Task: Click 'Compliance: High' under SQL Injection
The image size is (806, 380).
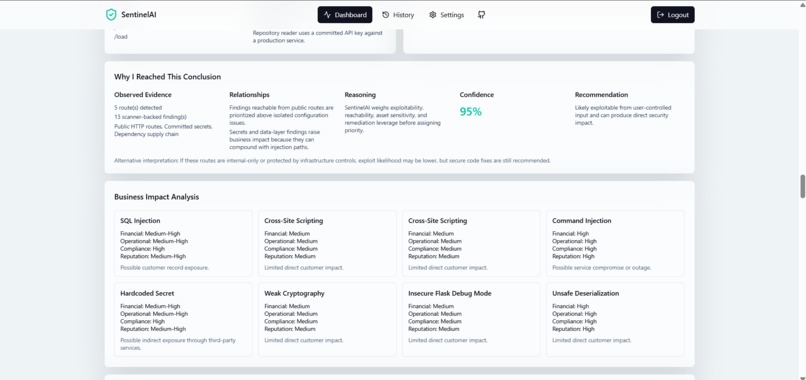Action: click(142, 248)
